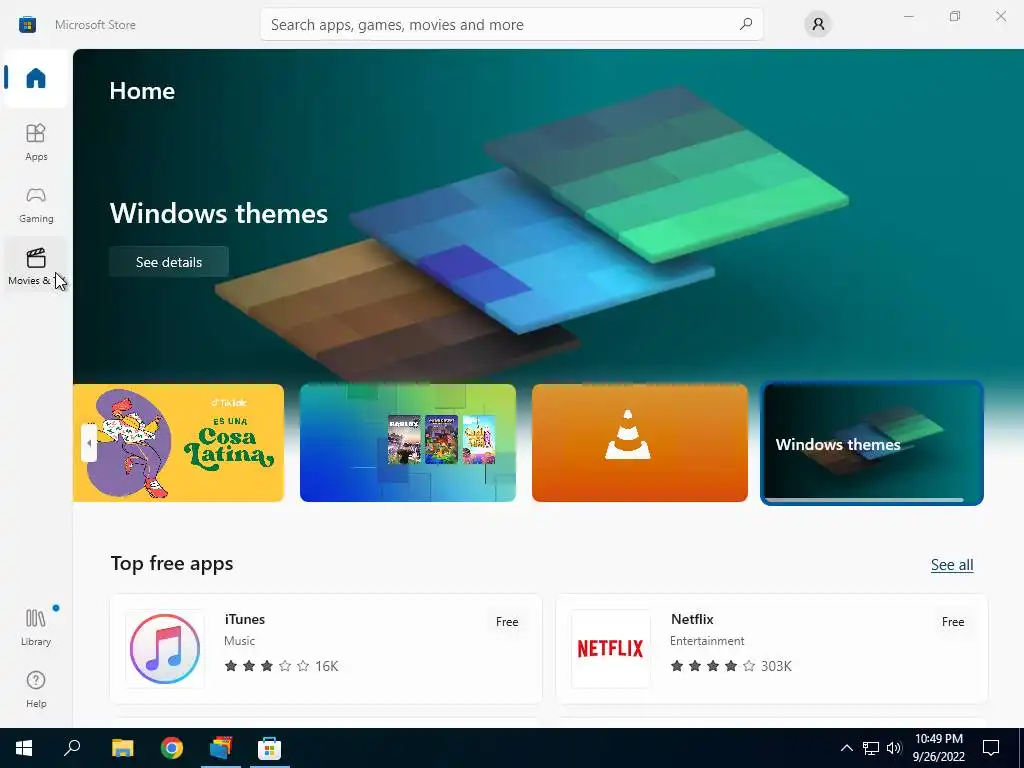The width and height of the screenshot is (1024, 768).
Task: Open the user account profile icon
Action: click(818, 24)
